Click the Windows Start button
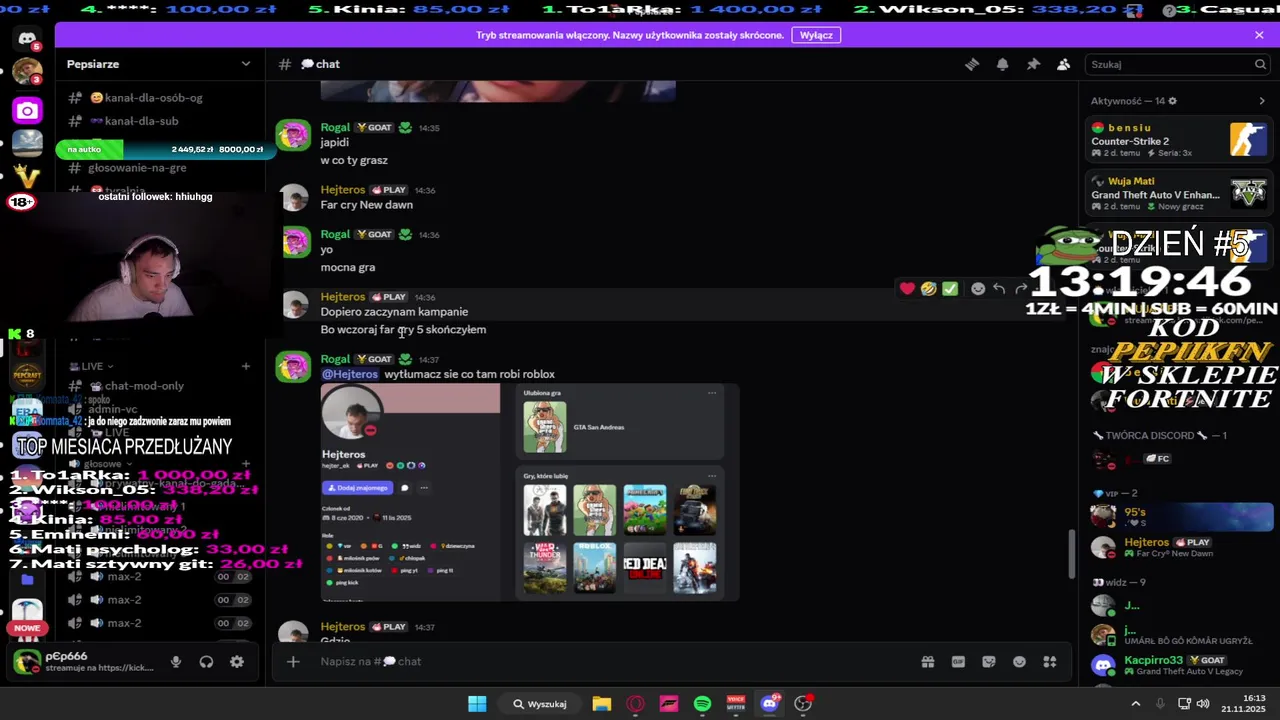 (477, 704)
